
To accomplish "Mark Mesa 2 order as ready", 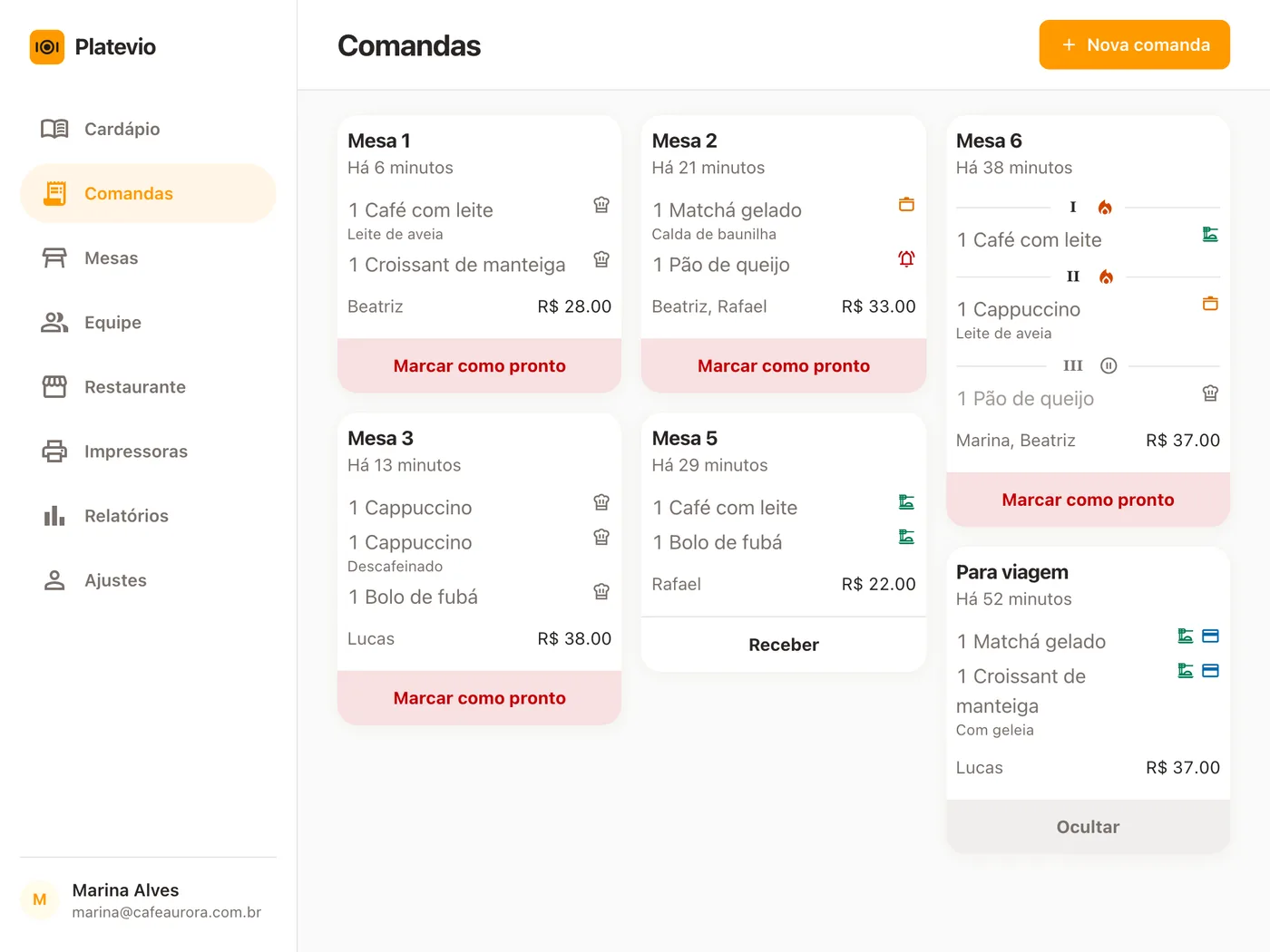I will pyautogui.click(x=784, y=365).
